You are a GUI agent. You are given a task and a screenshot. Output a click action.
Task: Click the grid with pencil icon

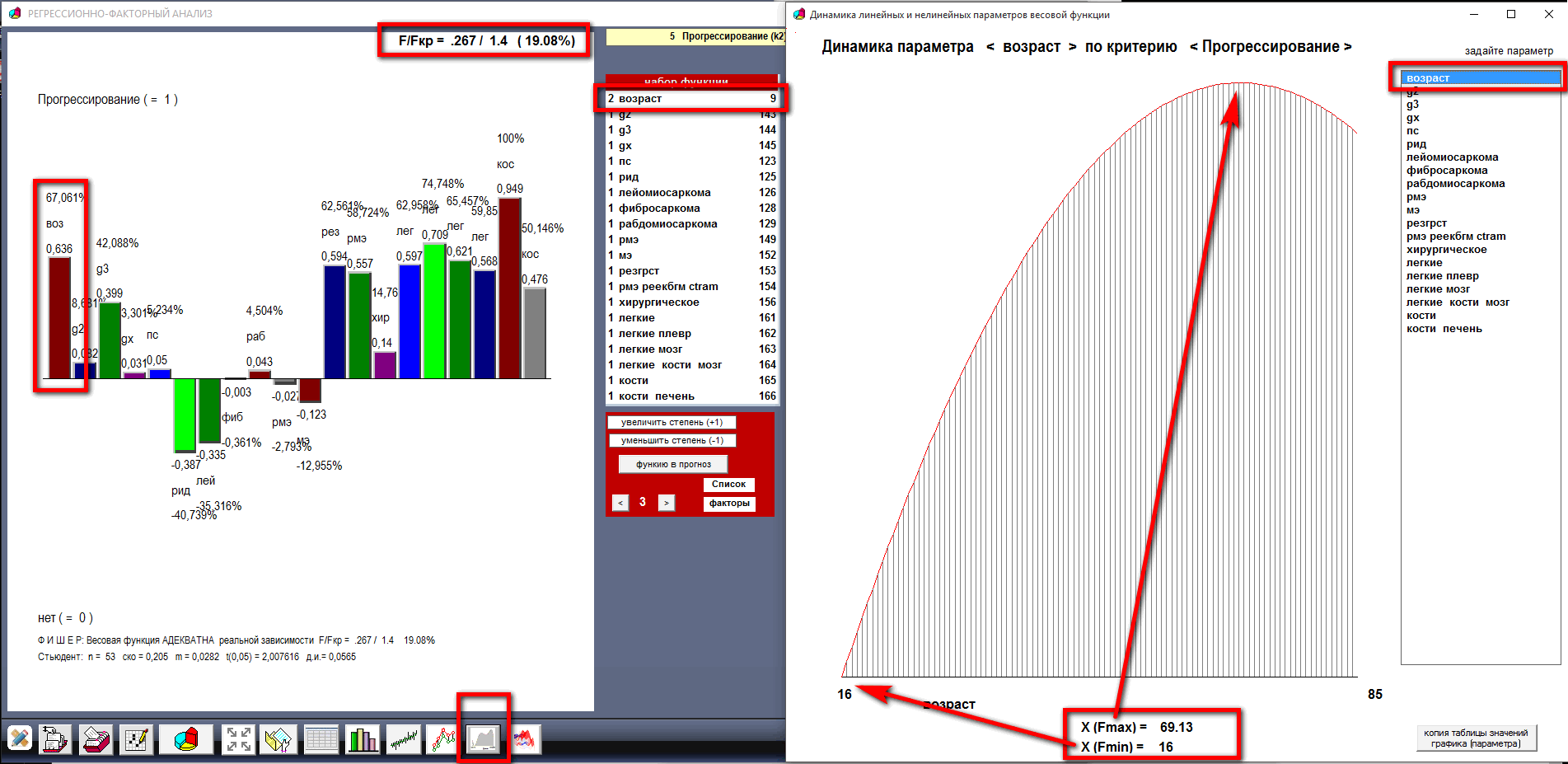tap(136, 739)
